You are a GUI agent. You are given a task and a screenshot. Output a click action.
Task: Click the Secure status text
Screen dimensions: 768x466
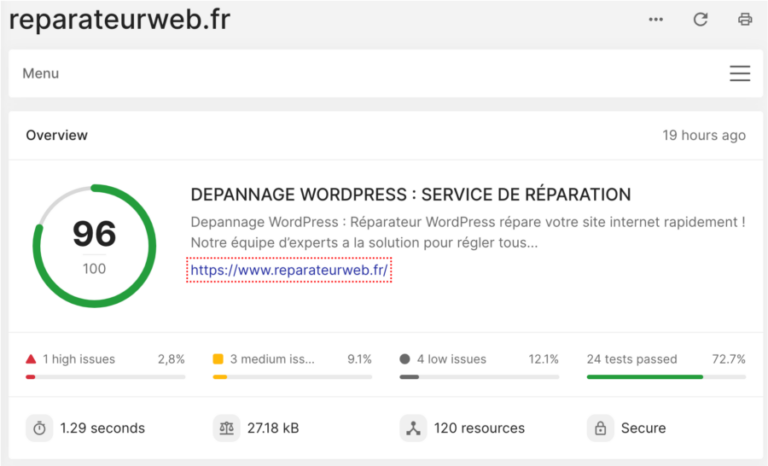(x=643, y=428)
